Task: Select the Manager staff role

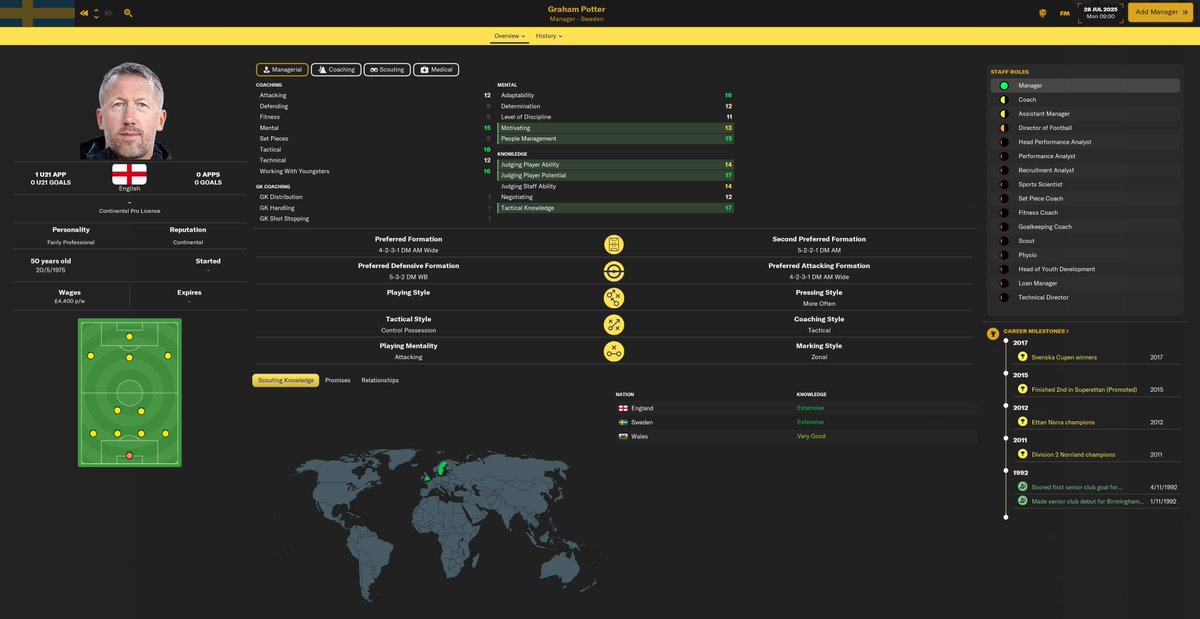Action: 1084,86
